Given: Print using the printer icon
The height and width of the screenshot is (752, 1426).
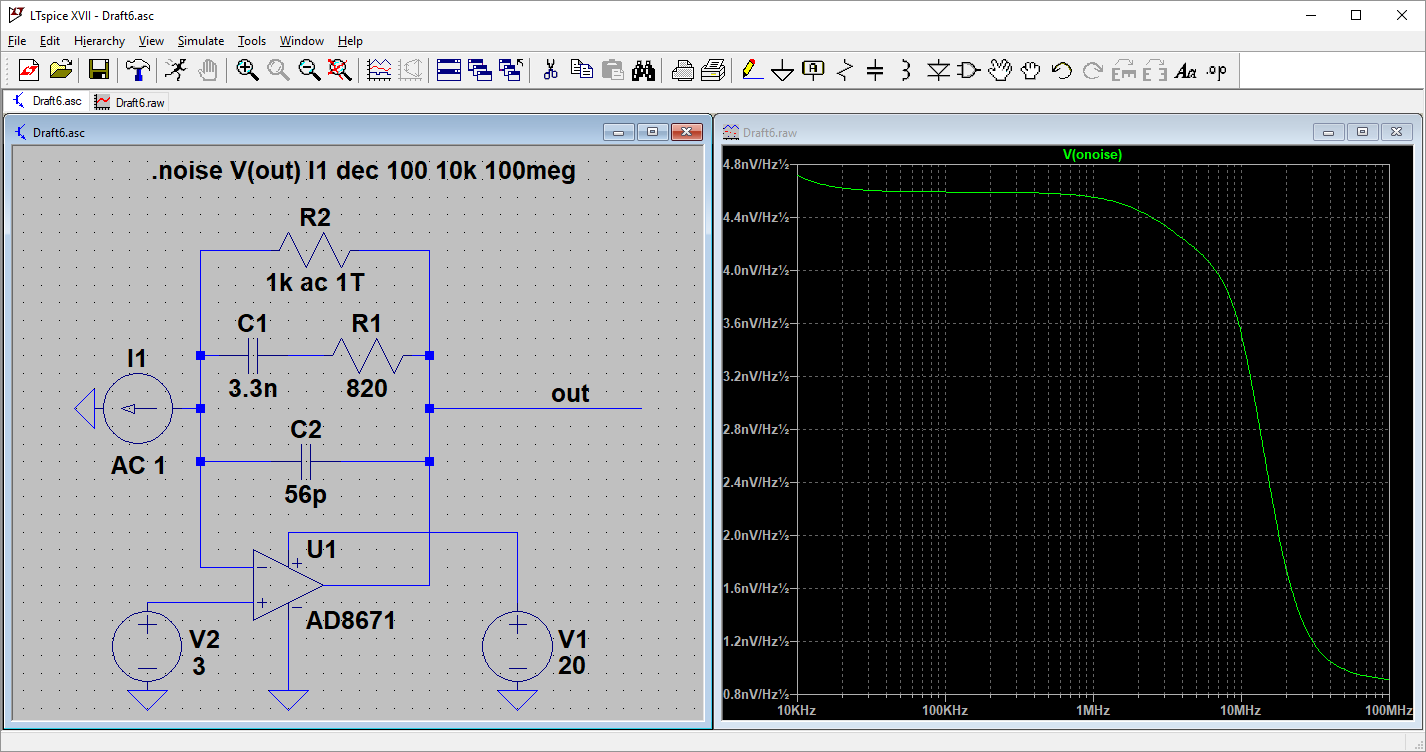Looking at the screenshot, I should coord(683,70).
